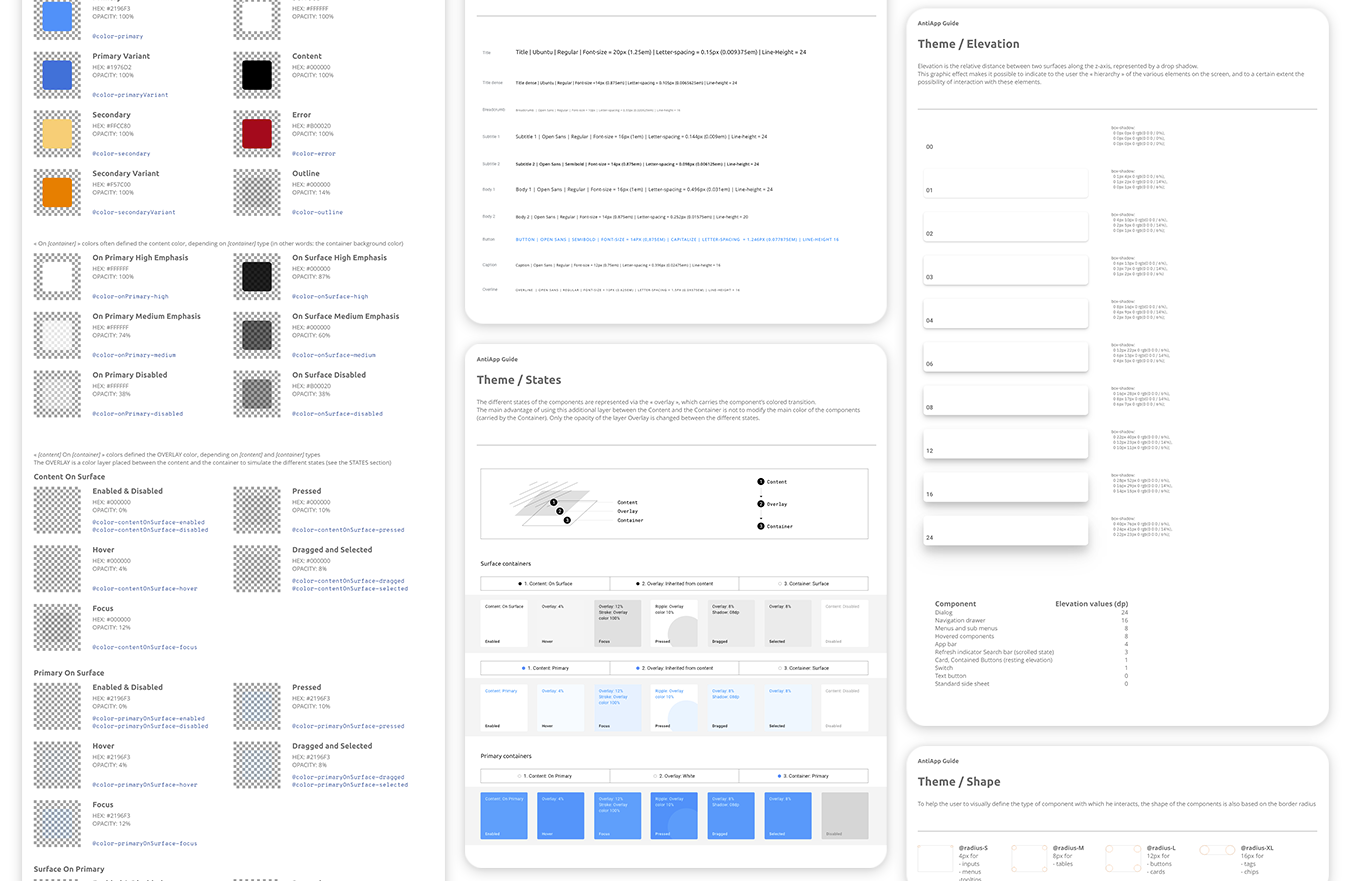
Task: Click the @color-primaryVariant token label
Action: [130, 95]
